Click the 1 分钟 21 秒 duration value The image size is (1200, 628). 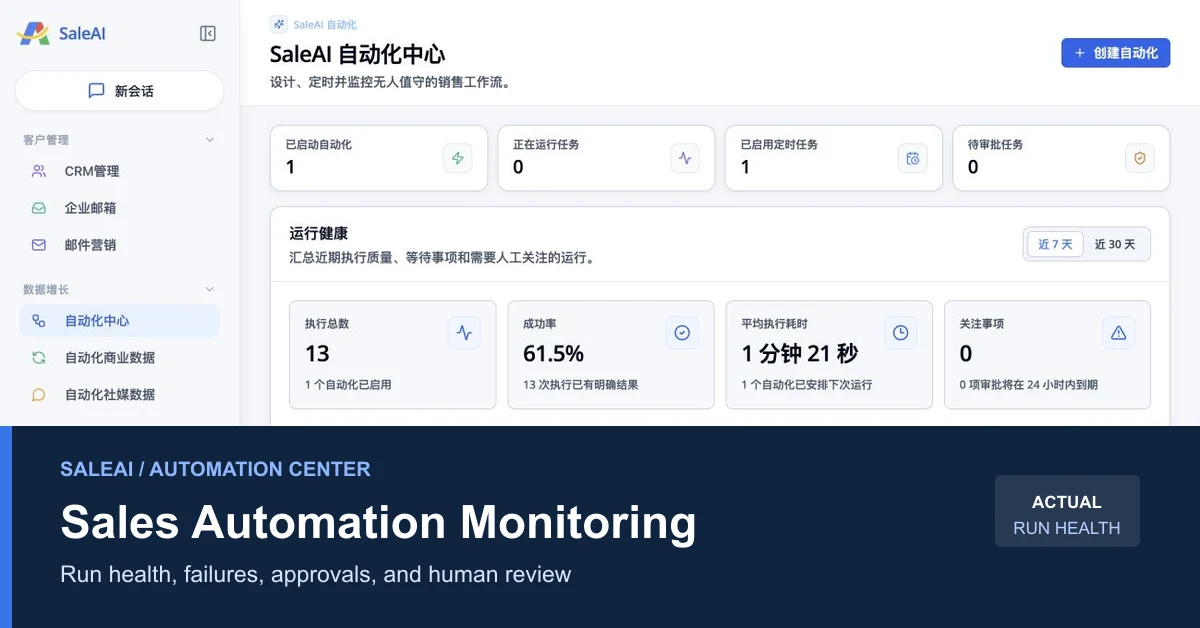point(799,354)
